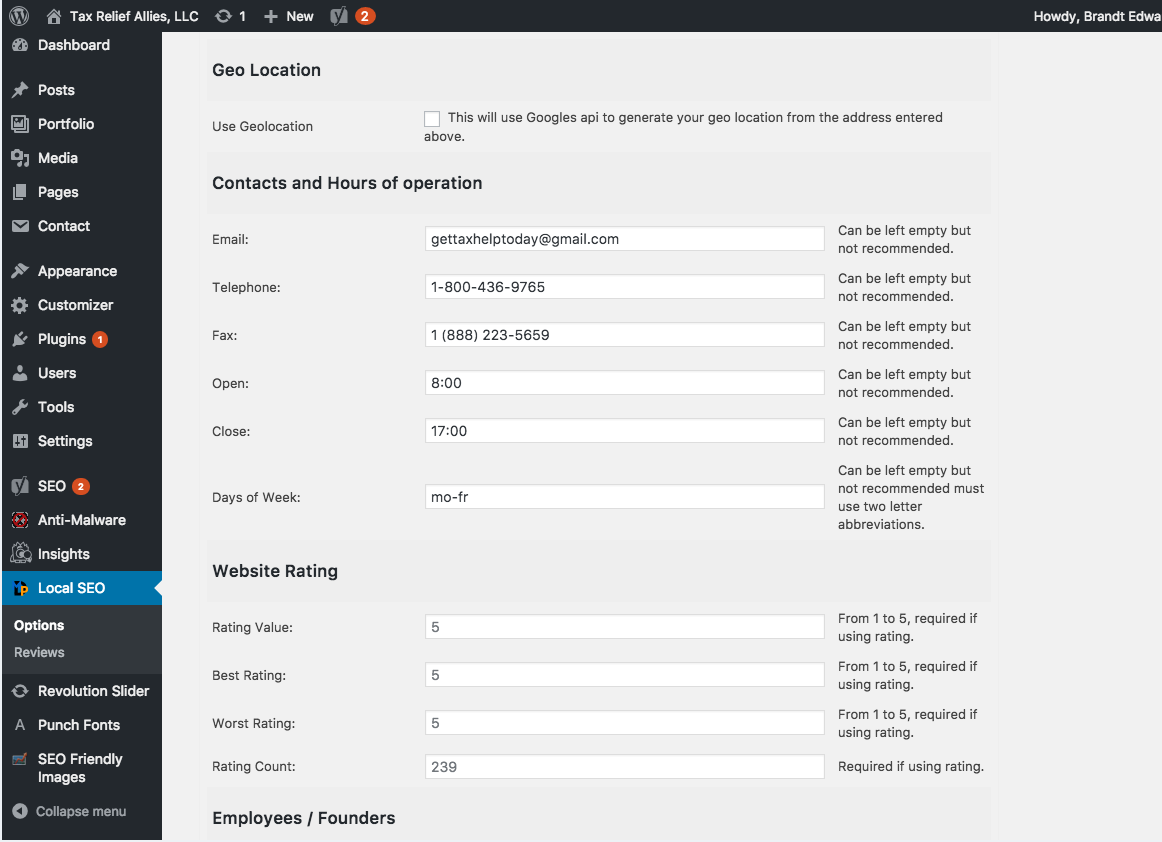Screen dimensions: 1162x842
Task: Open the Dashboard gauge icon
Action: click(x=20, y=45)
